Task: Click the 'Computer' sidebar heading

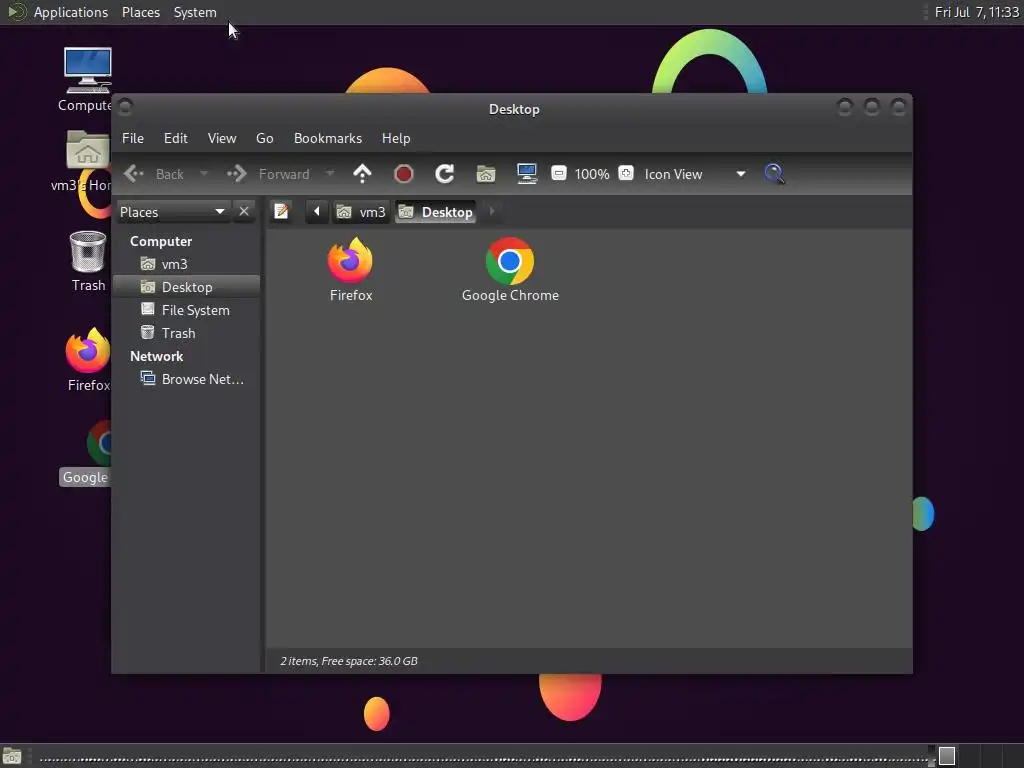Action: point(161,241)
